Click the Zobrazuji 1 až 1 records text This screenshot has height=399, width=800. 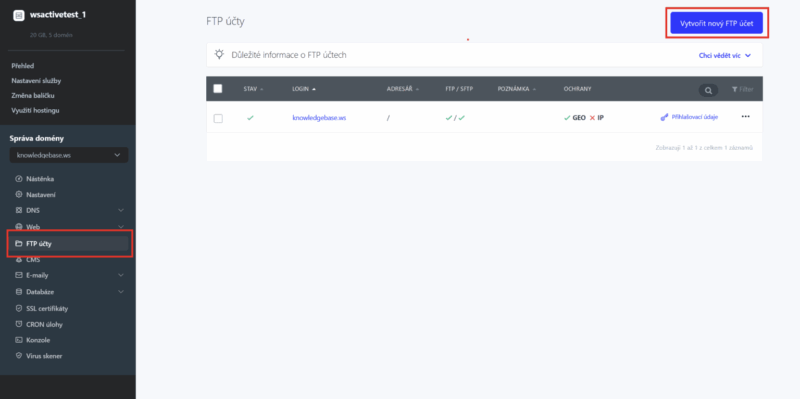tap(704, 147)
